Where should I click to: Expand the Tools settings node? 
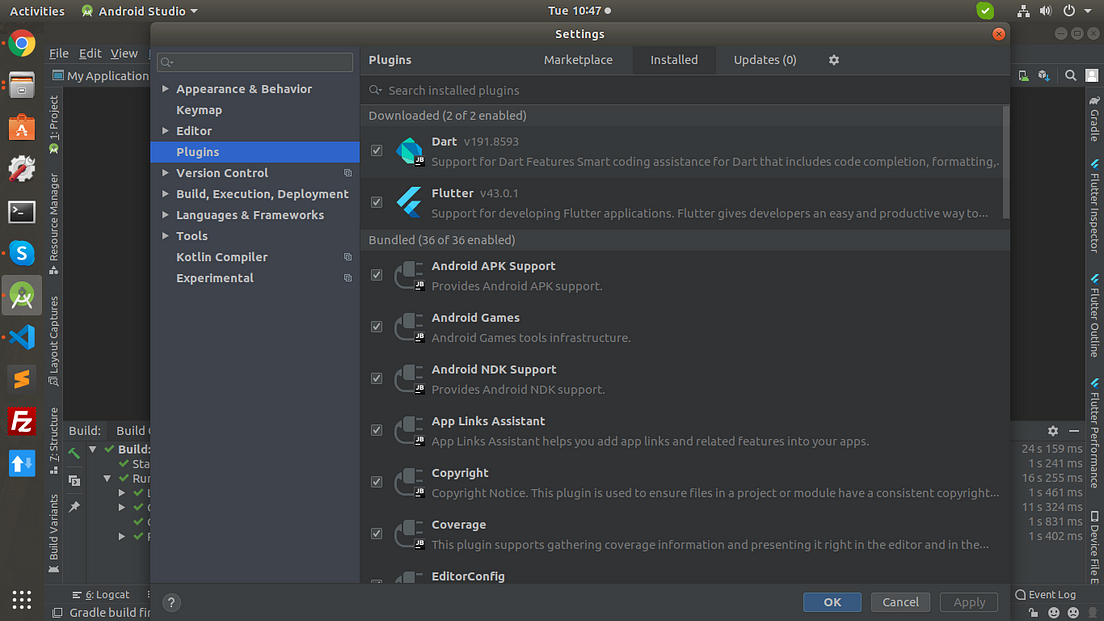pos(165,236)
